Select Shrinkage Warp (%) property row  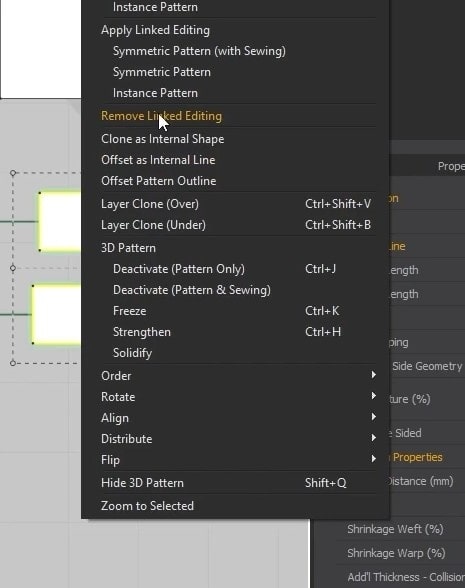pyautogui.click(x=396, y=553)
